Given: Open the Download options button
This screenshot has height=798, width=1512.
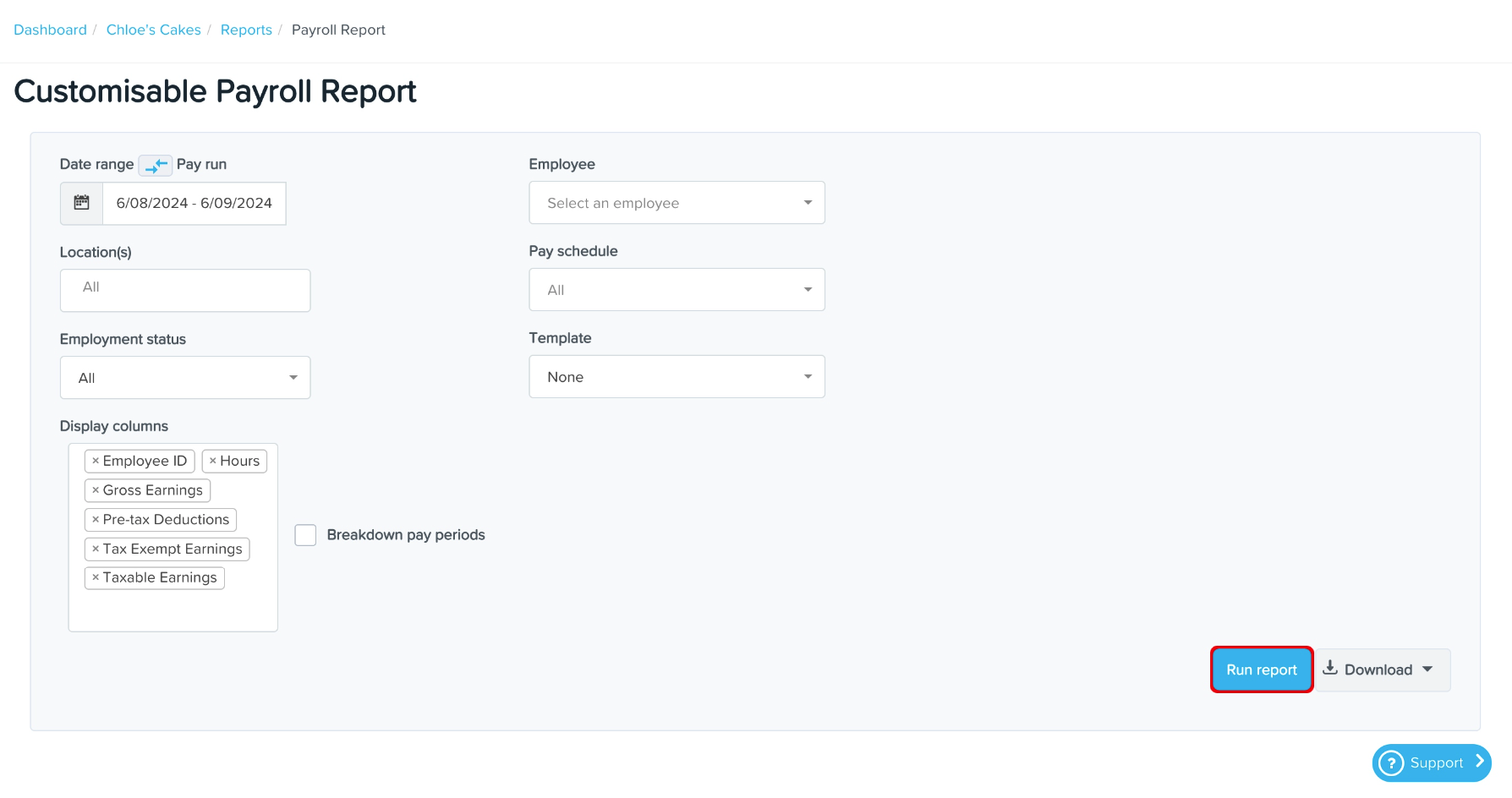Looking at the screenshot, I should tap(1382, 670).
